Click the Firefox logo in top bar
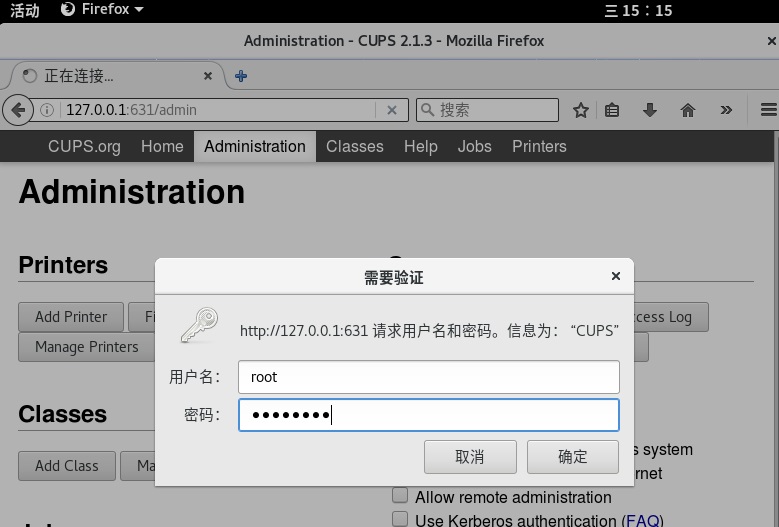779x527 pixels. (68, 9)
